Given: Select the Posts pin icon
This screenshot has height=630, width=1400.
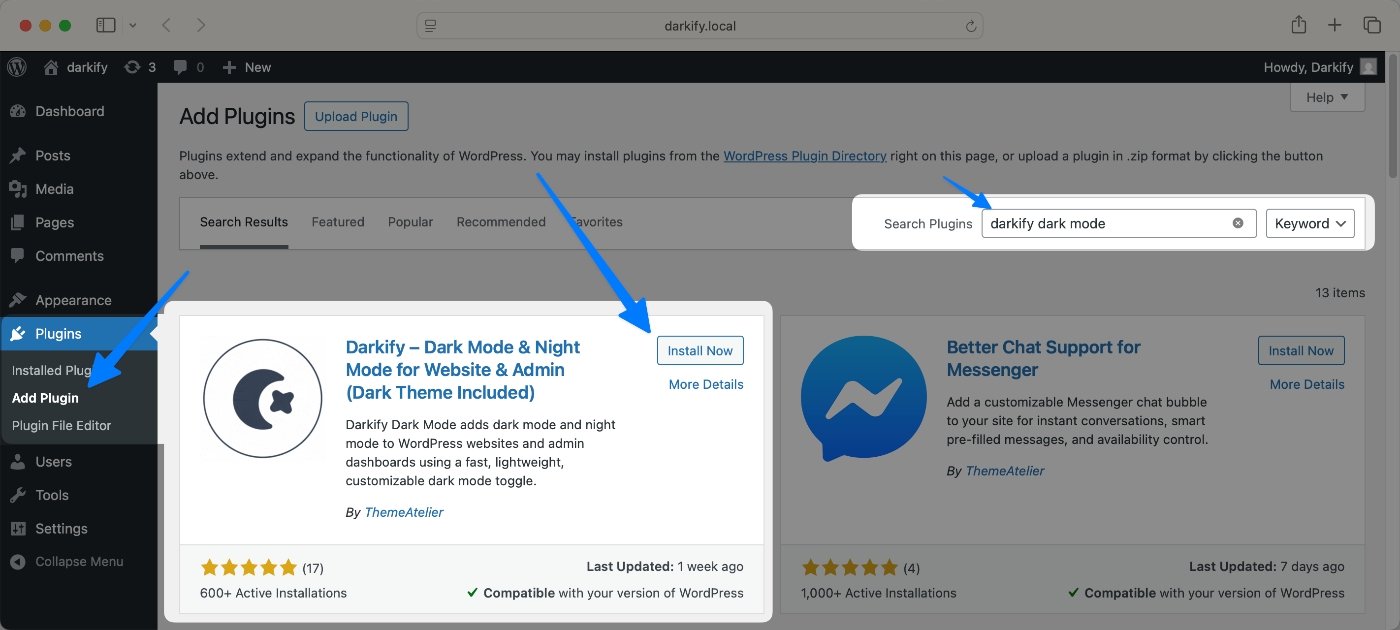Looking at the screenshot, I should coord(20,155).
